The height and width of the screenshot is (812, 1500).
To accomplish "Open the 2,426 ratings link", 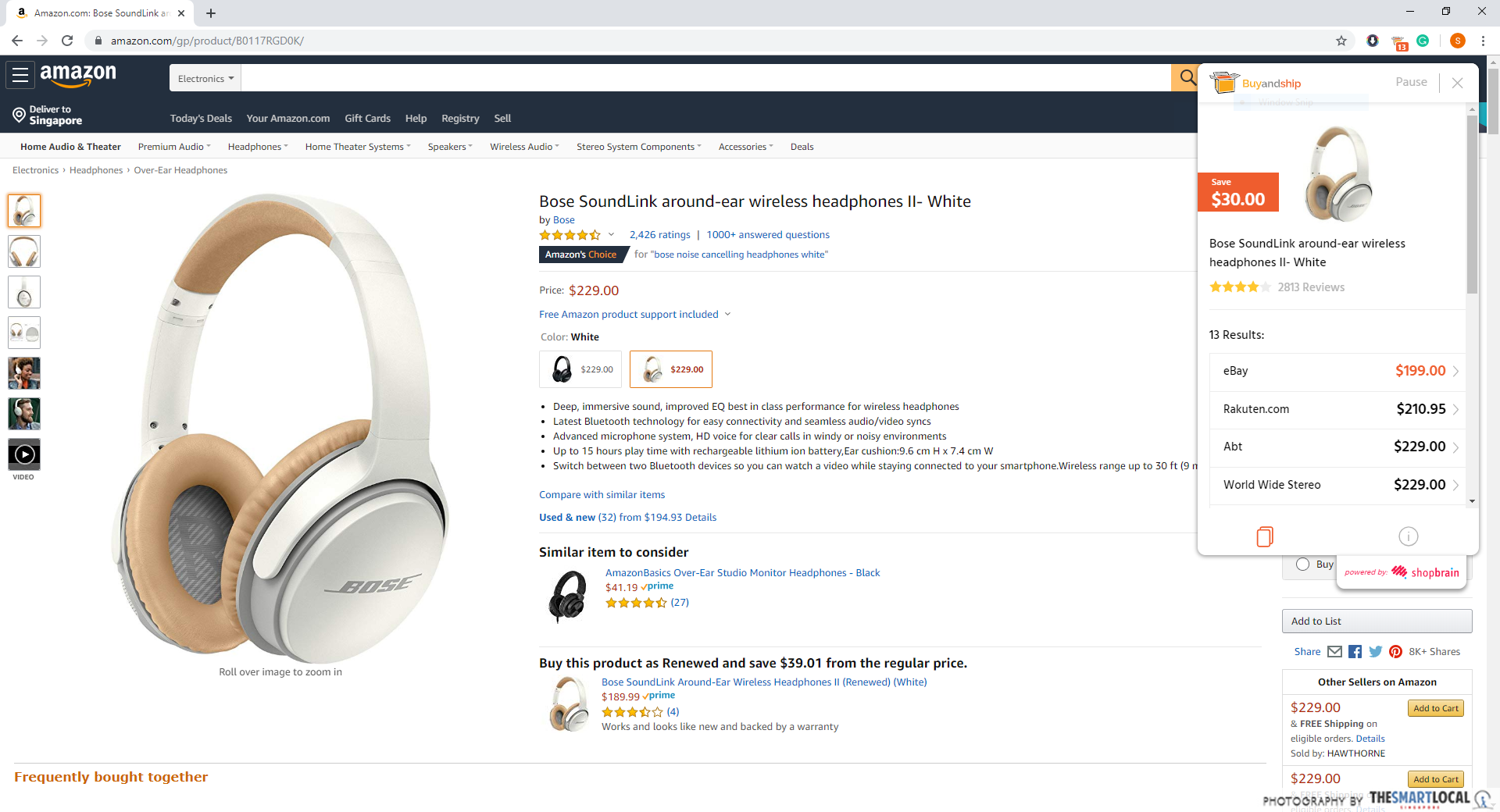I will coord(659,235).
